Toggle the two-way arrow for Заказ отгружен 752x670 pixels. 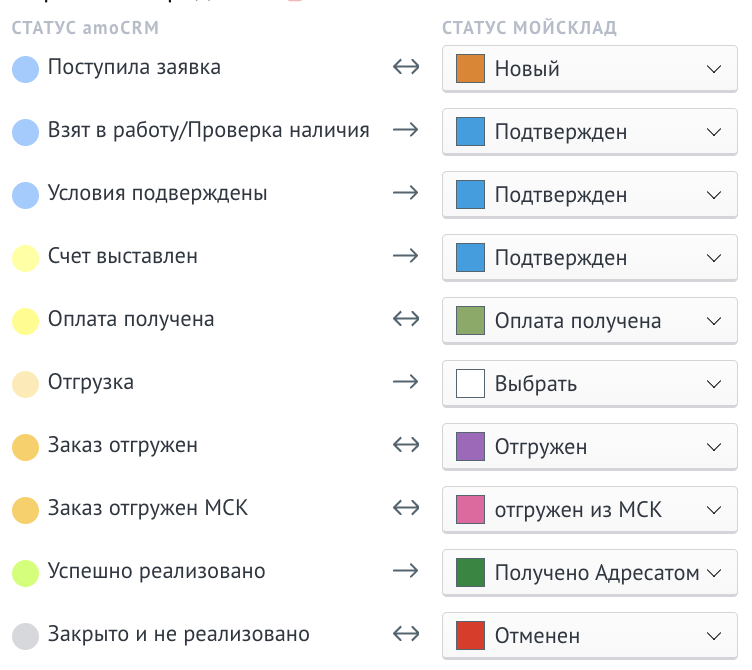pos(406,445)
